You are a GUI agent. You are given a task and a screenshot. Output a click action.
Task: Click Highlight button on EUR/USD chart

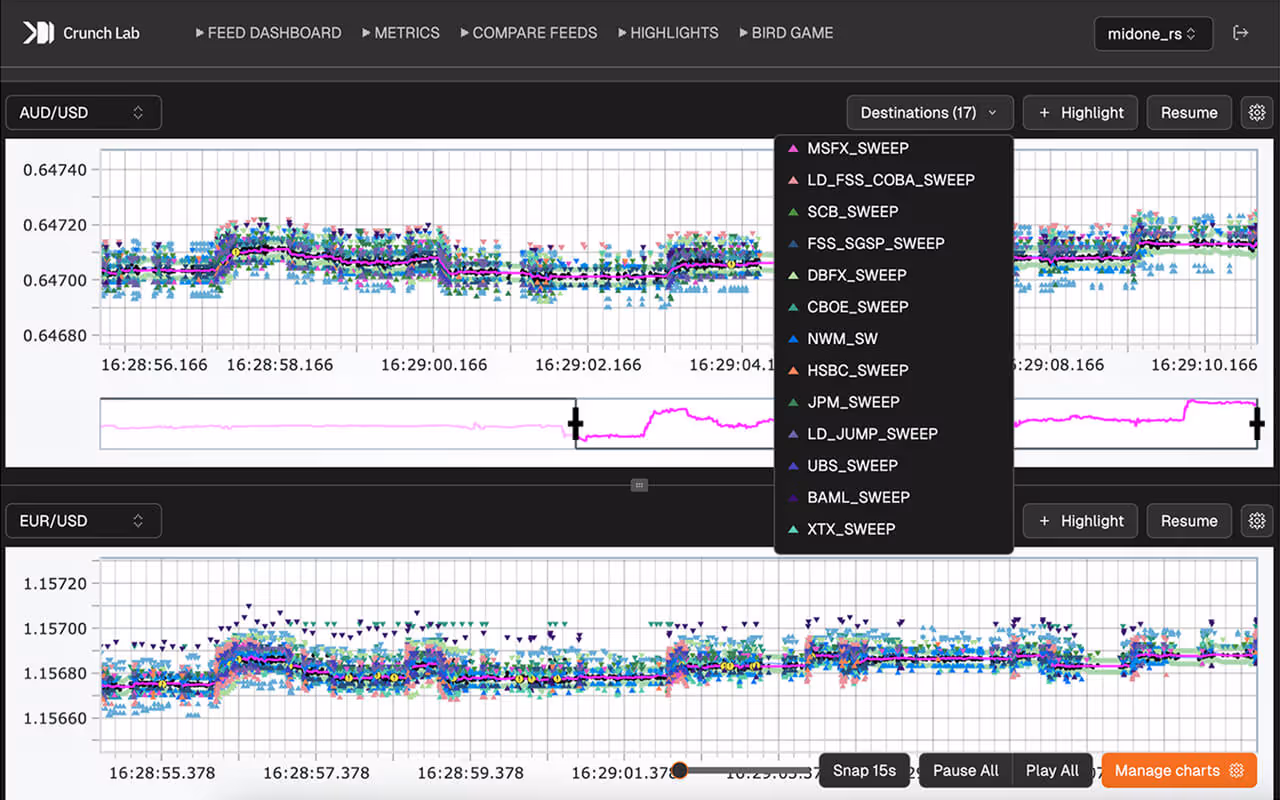point(1081,521)
